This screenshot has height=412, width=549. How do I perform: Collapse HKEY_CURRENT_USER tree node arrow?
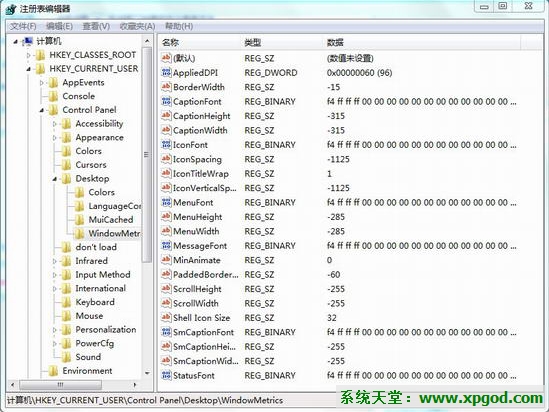(x=29, y=69)
